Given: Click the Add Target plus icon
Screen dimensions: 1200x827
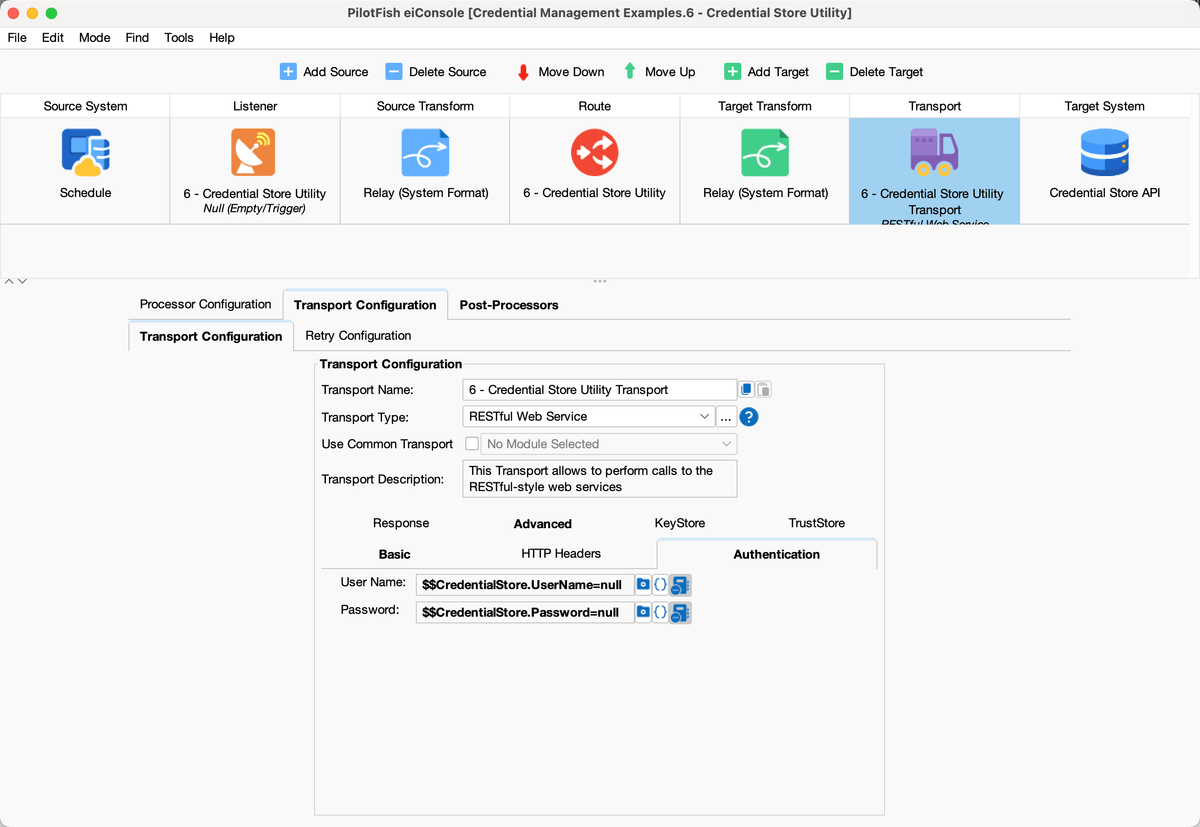Looking at the screenshot, I should click(x=732, y=72).
